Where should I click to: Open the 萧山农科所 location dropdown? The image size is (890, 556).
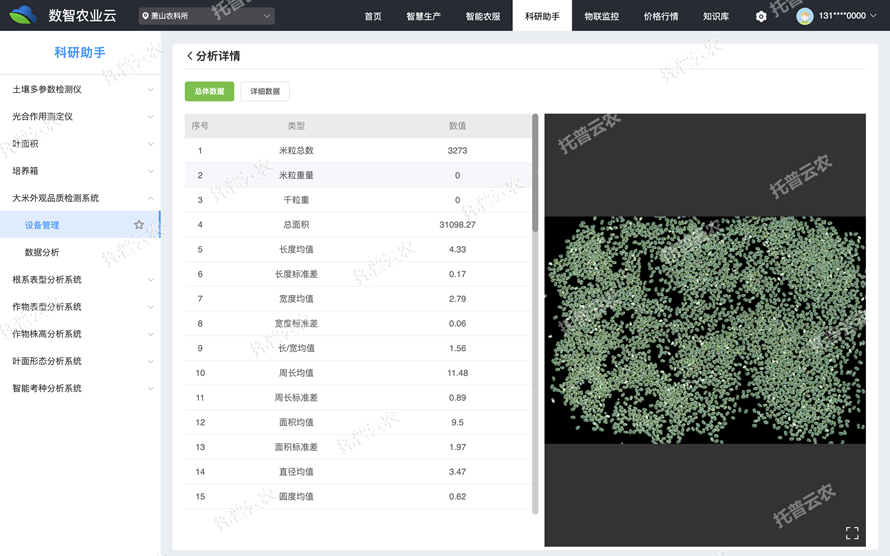[x=205, y=16]
